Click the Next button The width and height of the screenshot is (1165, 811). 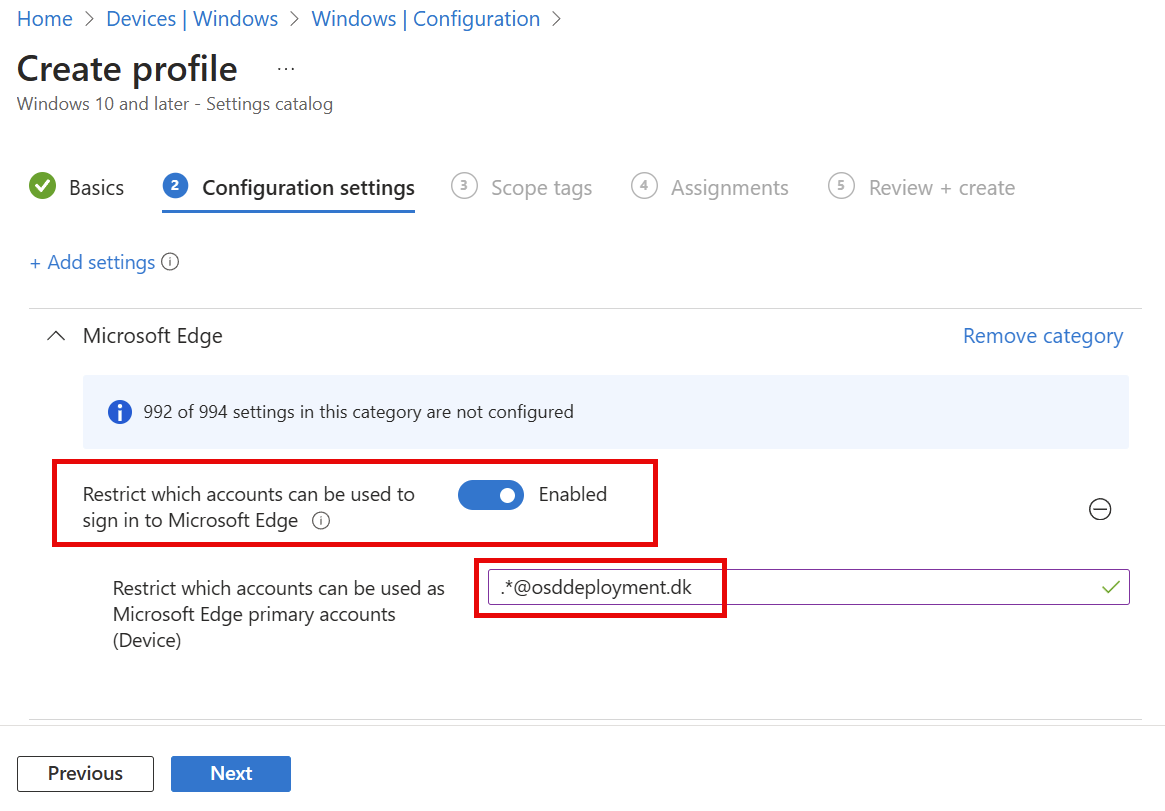tap(231, 773)
